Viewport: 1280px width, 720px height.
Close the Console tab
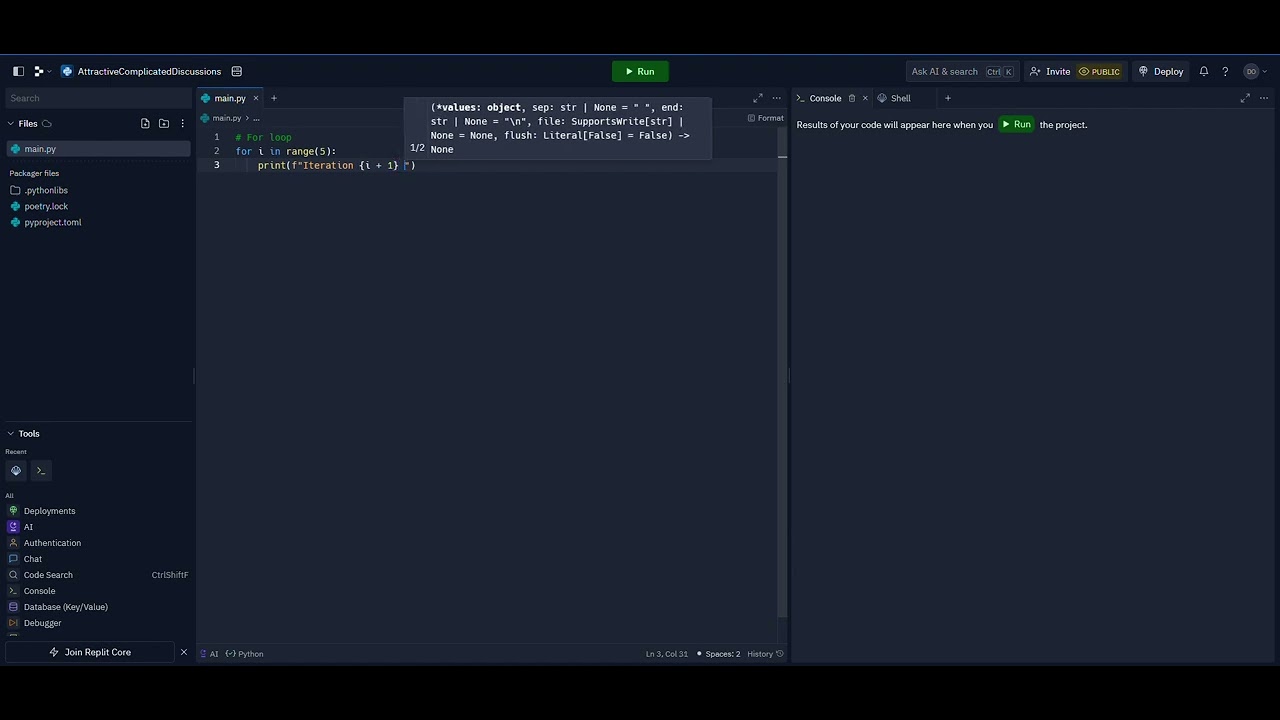865,98
